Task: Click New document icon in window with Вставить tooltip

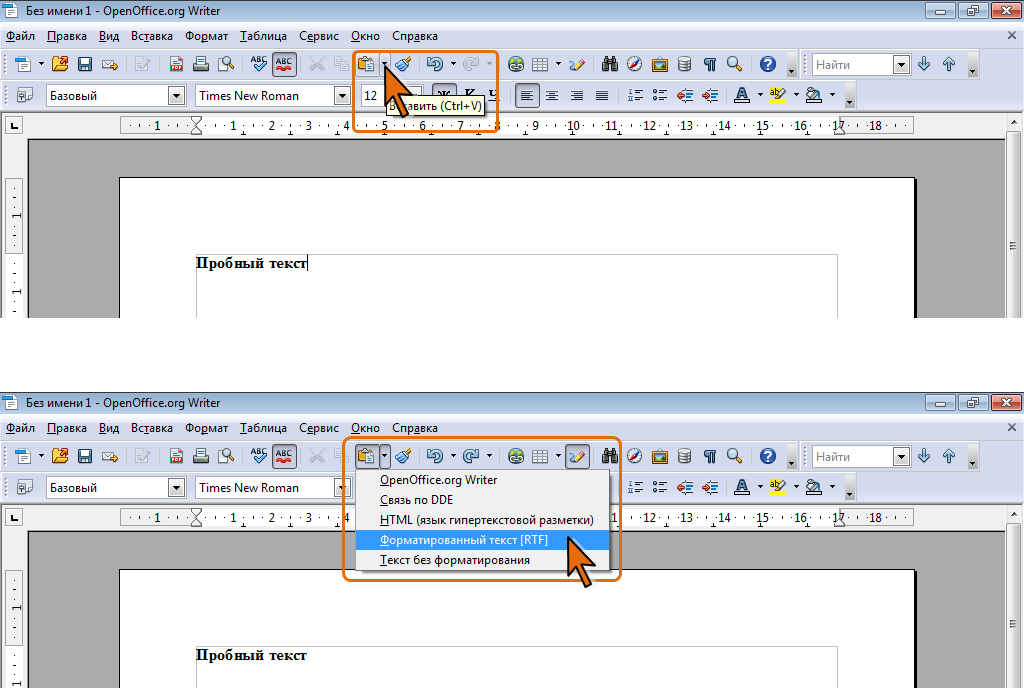Action: [x=23, y=64]
